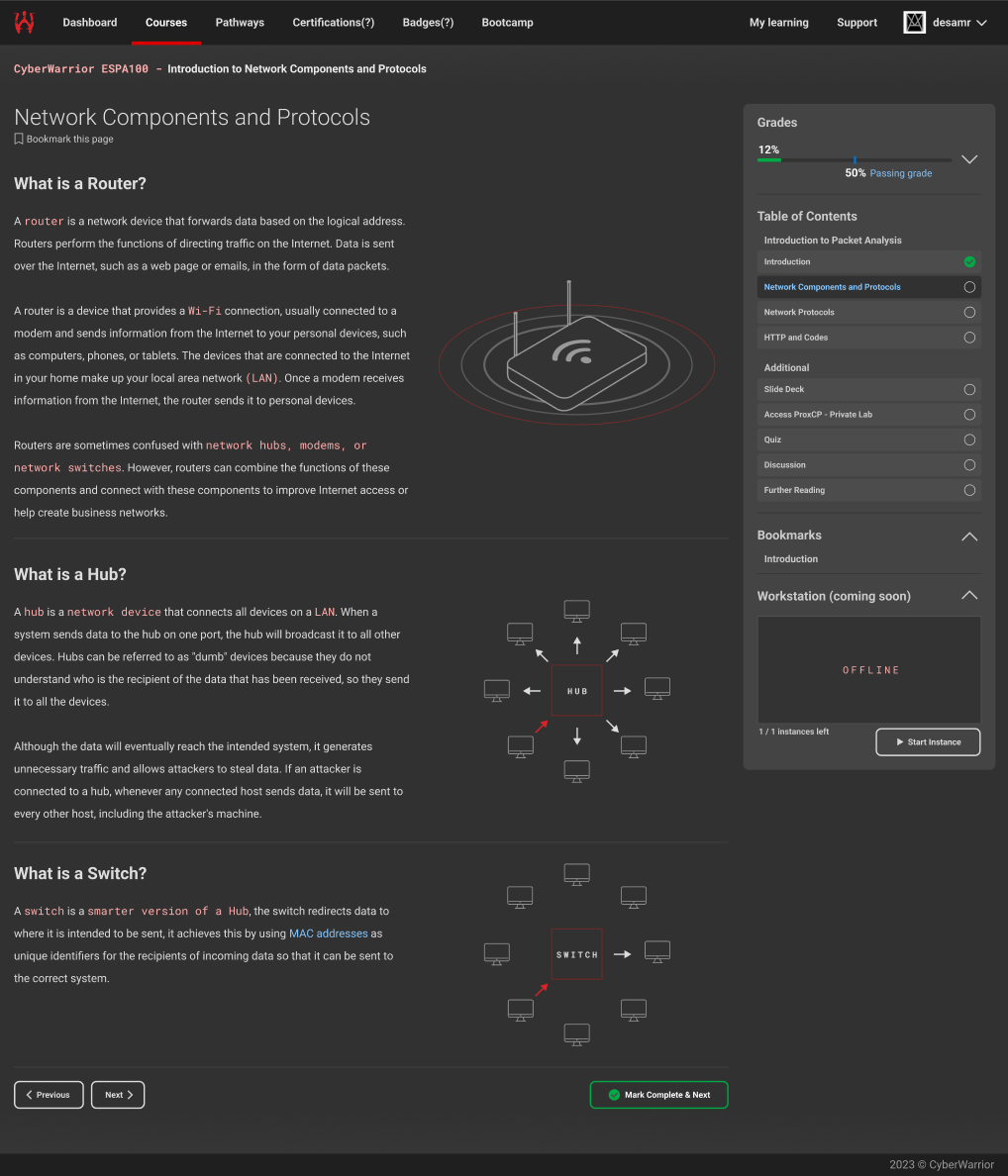Click the desamr user avatar icon

tap(915, 23)
